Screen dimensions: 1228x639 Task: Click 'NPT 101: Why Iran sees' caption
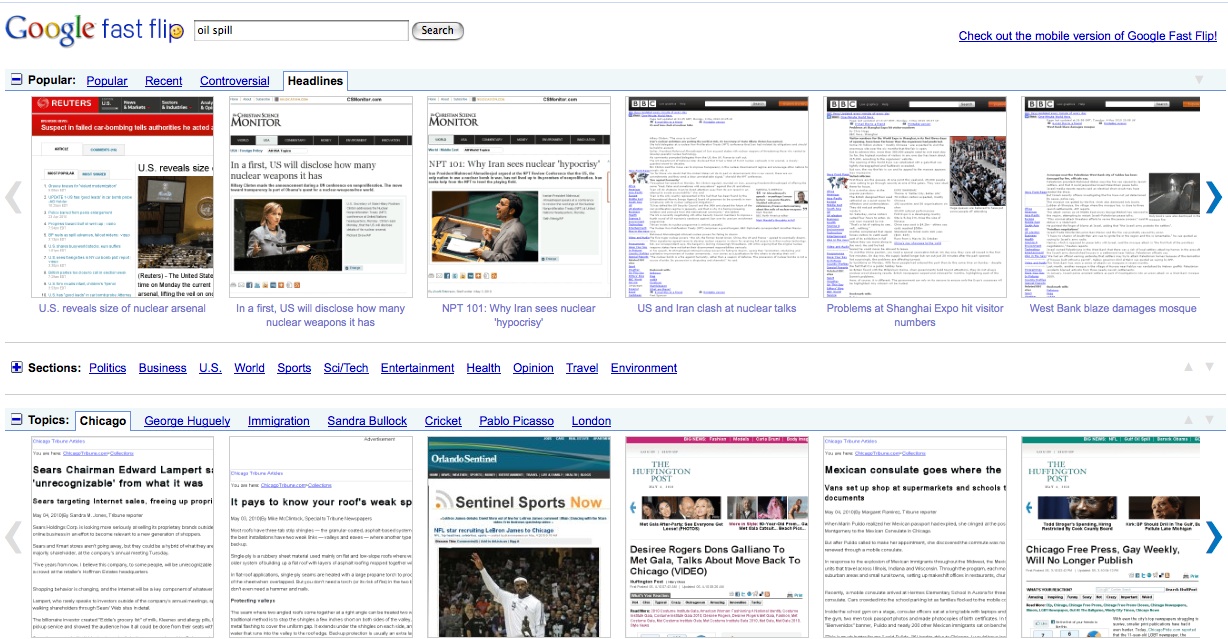coord(518,315)
